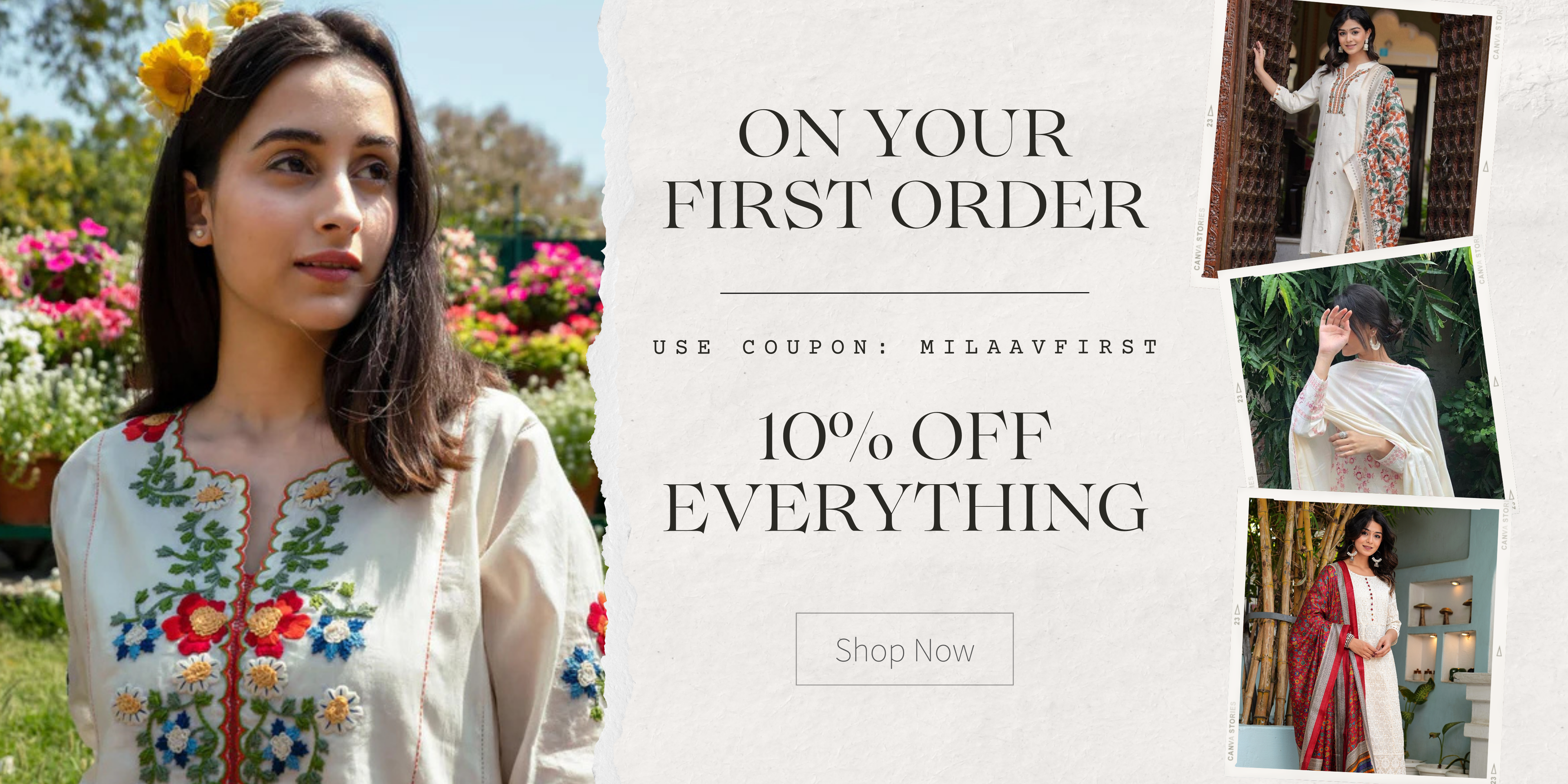1568x784 pixels.
Task: Click the '10% OFF' offer text
Action: pos(904,436)
